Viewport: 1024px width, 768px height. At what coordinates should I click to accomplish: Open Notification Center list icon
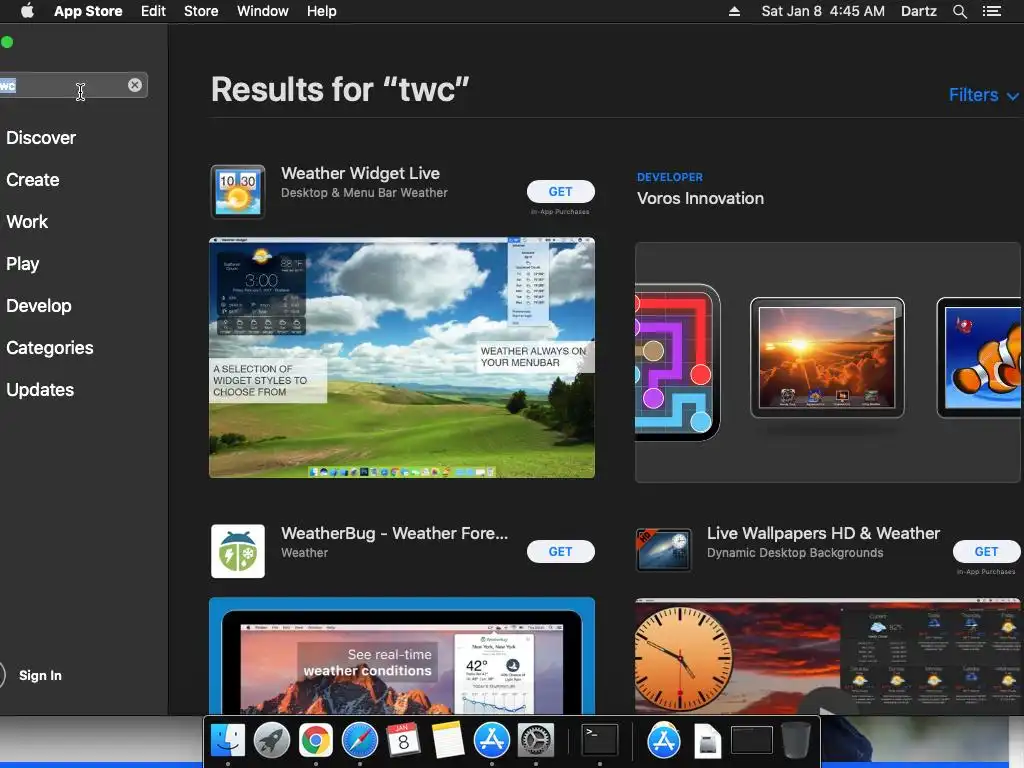992,11
